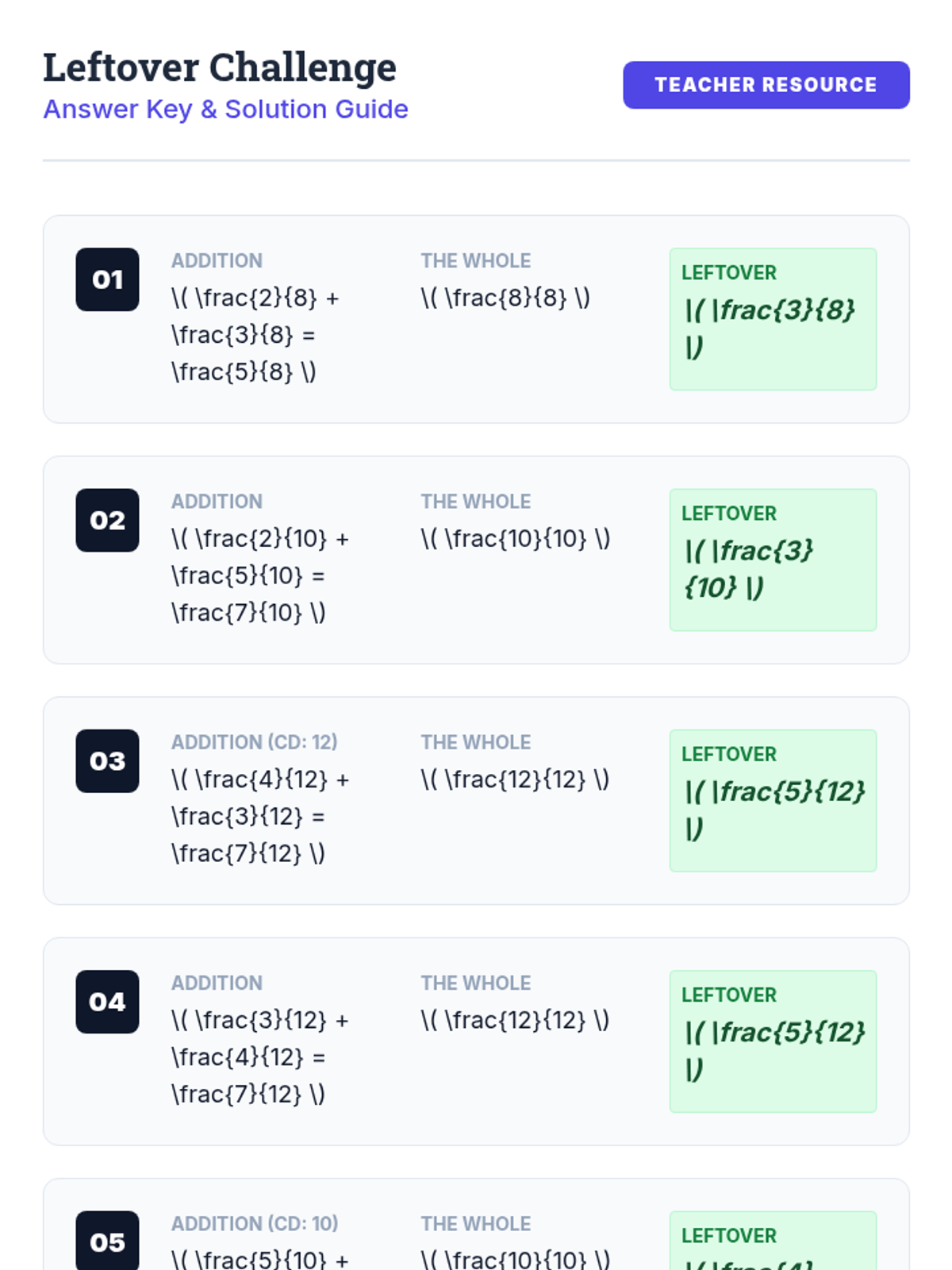
Task: Select the green Leftover box in problem 03
Action: [x=773, y=800]
